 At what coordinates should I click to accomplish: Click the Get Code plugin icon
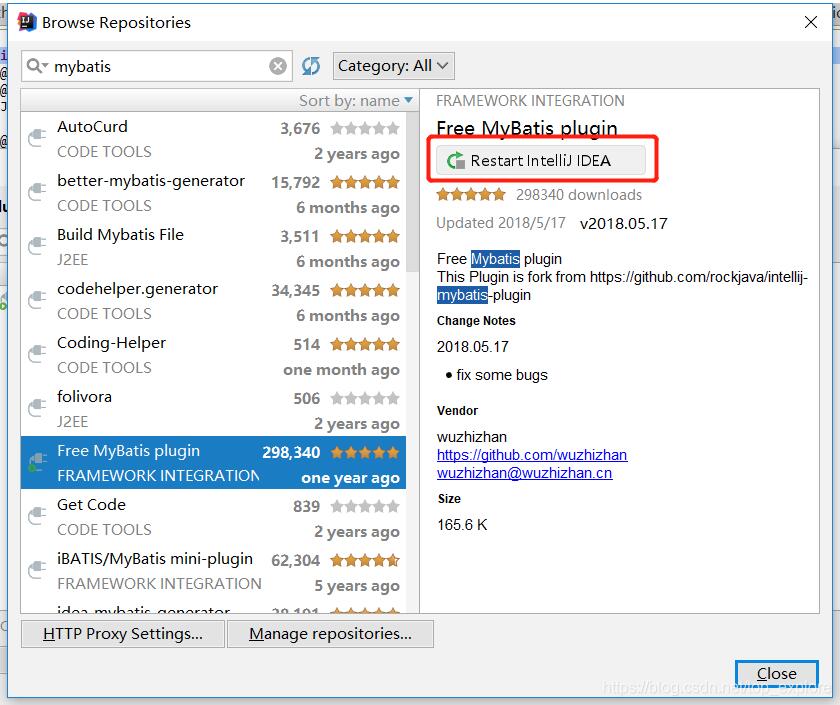(37, 516)
